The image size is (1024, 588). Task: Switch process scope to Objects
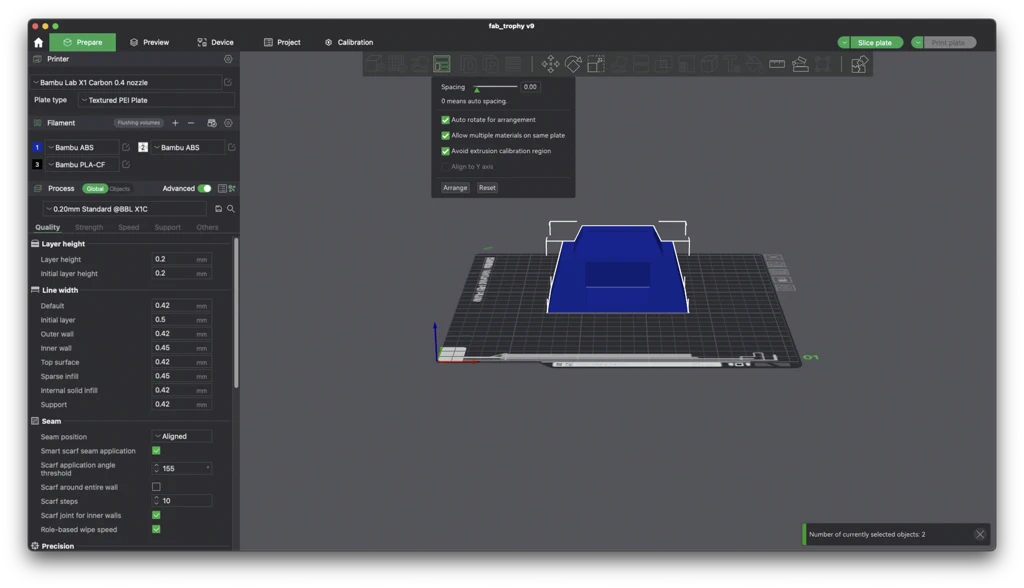120,189
